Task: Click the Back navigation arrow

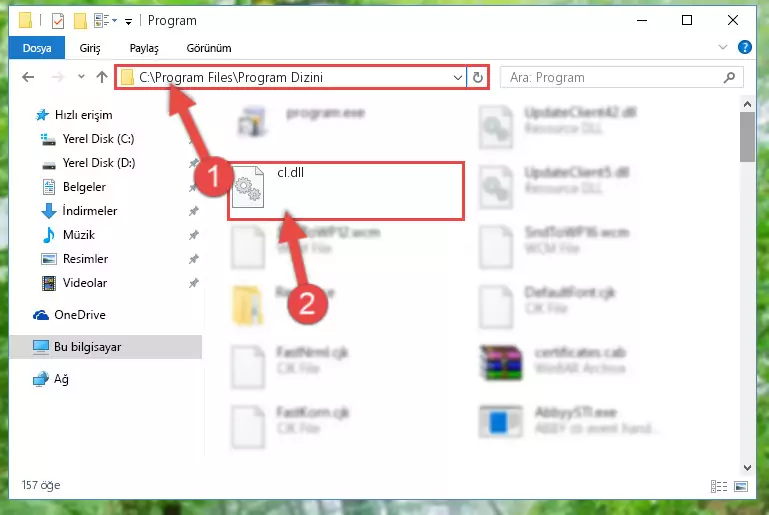Action: coord(28,77)
